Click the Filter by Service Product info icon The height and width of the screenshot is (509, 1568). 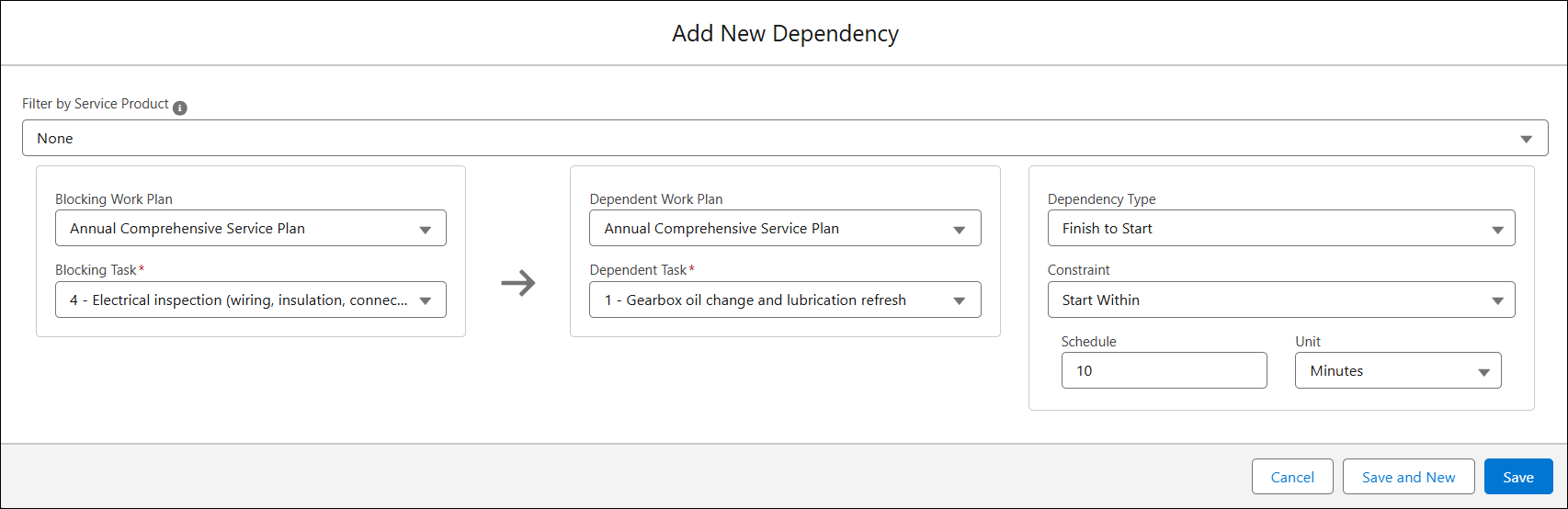(180, 107)
